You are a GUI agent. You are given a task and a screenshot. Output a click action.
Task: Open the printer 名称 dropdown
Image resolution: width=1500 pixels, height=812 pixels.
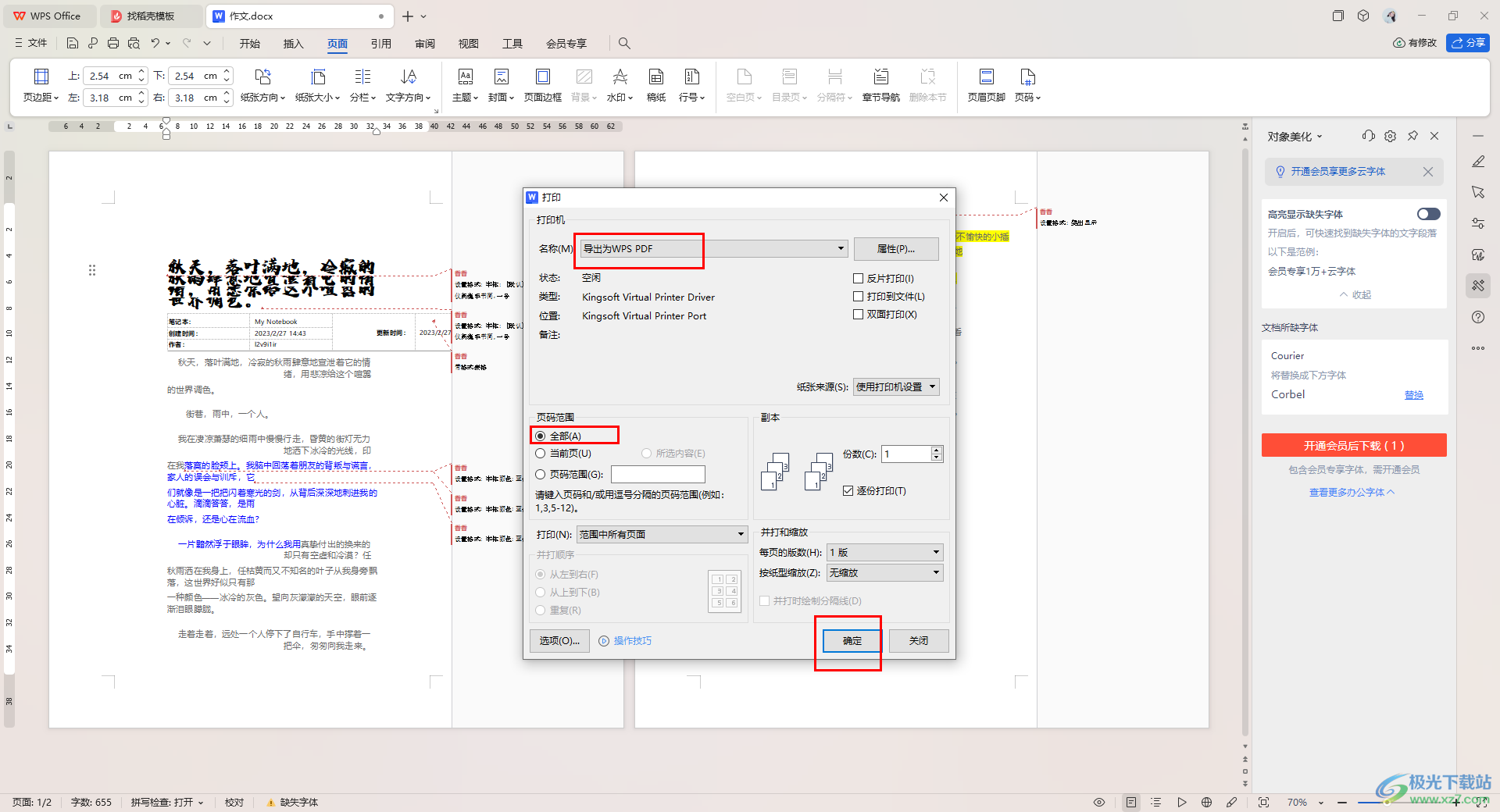pyautogui.click(x=714, y=248)
